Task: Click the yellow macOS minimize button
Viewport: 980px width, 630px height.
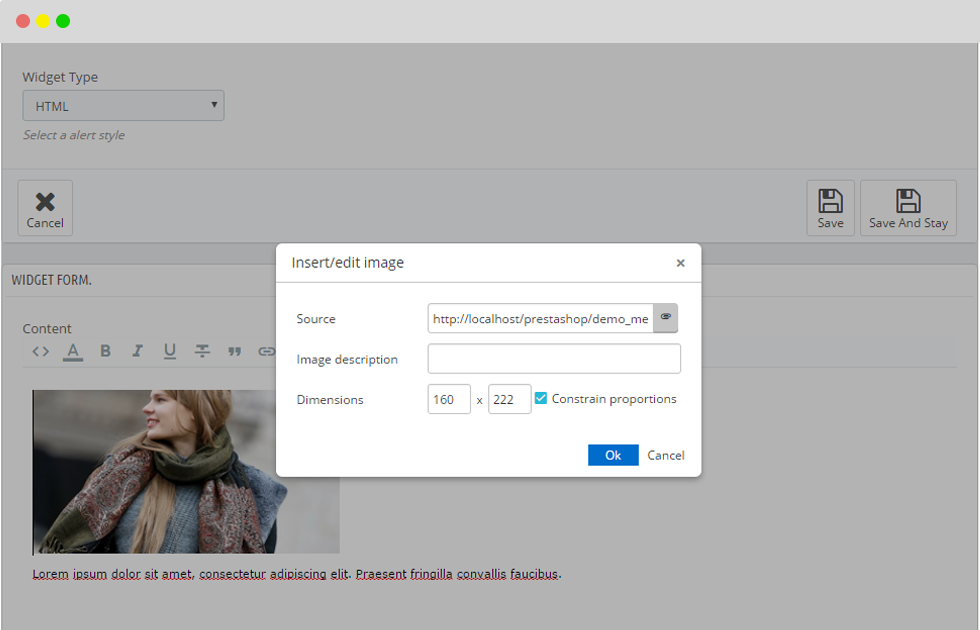Action: pyautogui.click(x=43, y=21)
